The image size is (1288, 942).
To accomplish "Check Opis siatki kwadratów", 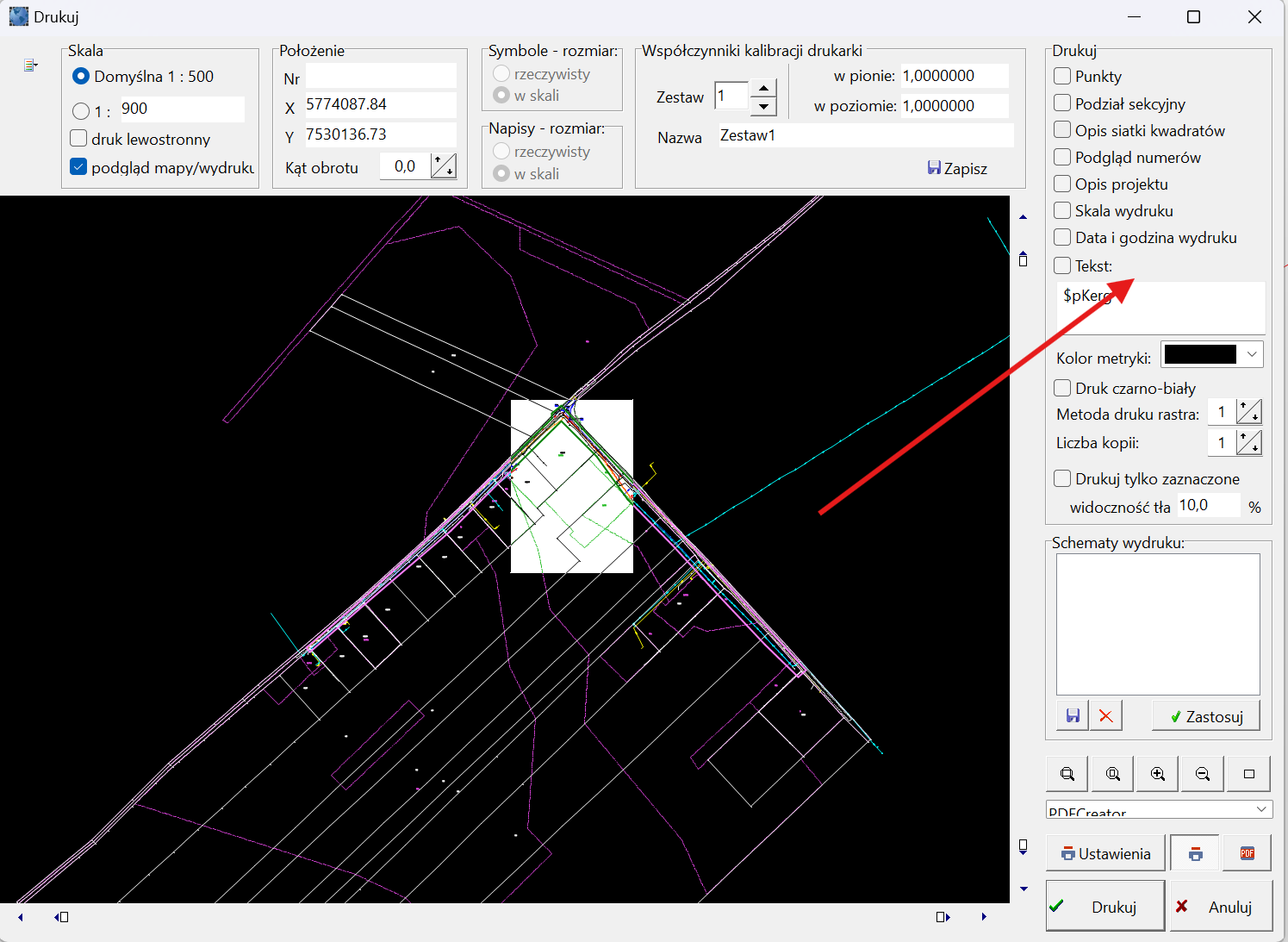I will [x=1062, y=130].
